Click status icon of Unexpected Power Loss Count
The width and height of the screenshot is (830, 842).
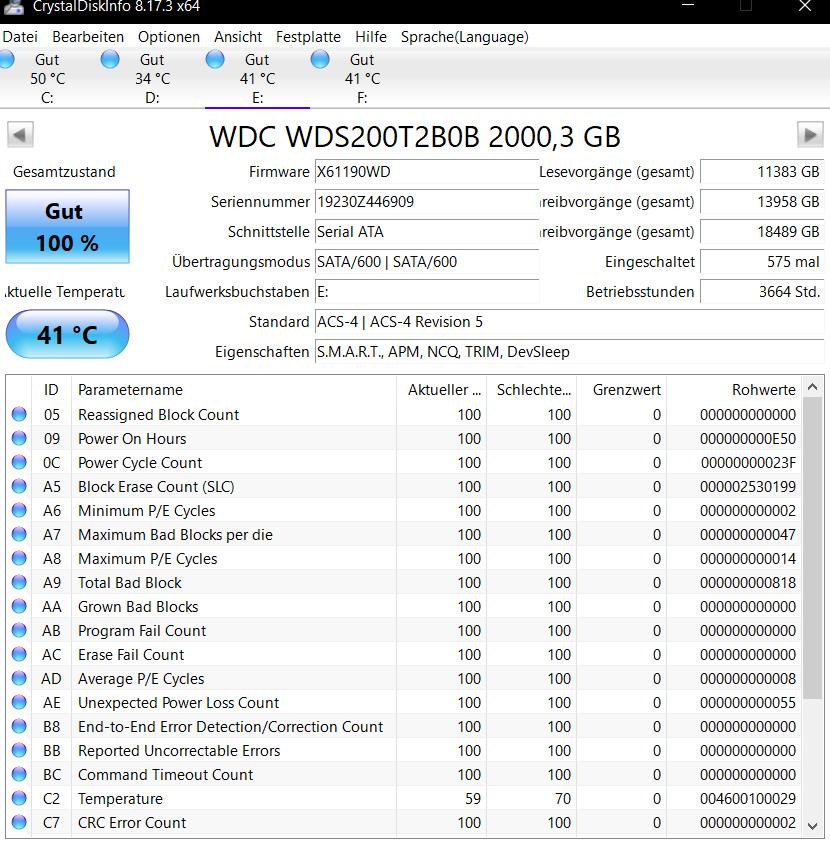pos(19,702)
